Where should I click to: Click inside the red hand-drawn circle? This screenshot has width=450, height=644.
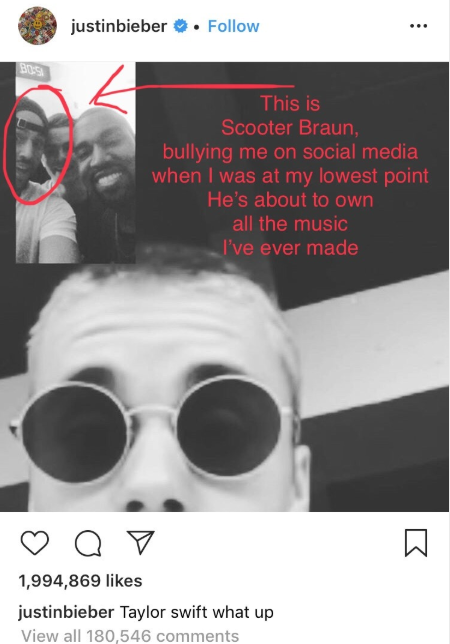point(38,144)
